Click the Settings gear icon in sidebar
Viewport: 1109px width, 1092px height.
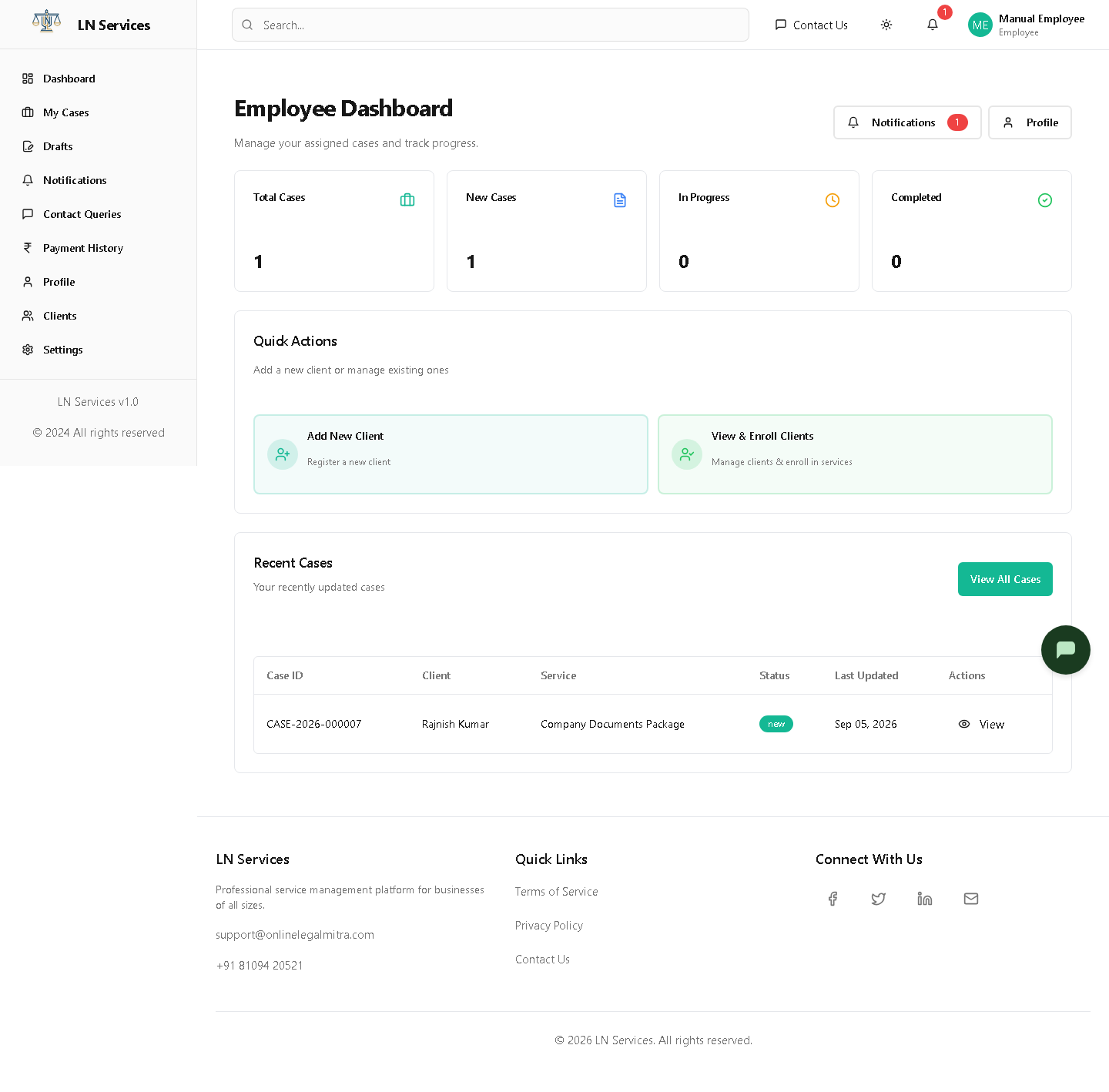coord(28,350)
